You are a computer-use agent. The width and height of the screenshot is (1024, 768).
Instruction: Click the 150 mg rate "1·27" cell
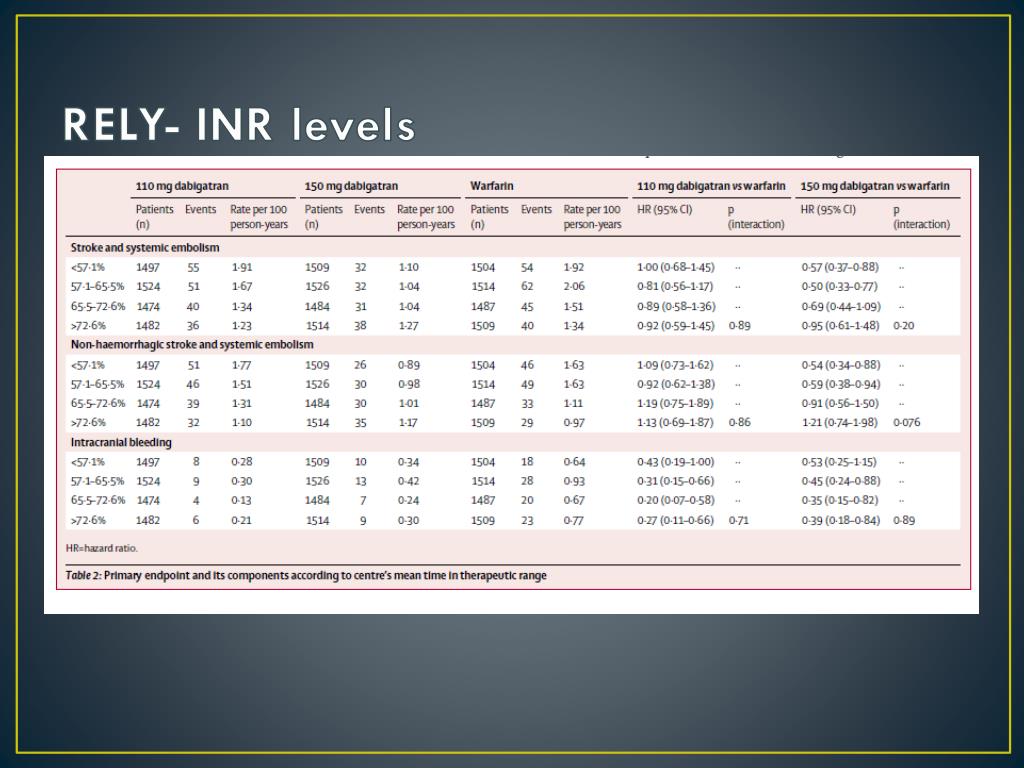coord(409,325)
